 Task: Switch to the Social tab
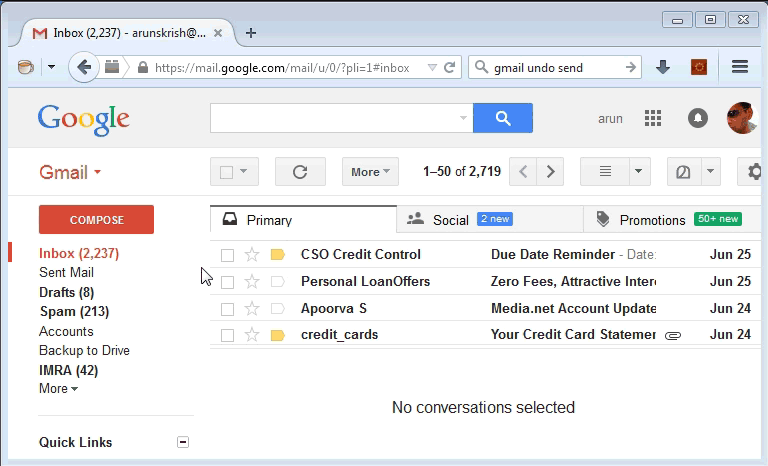490,220
